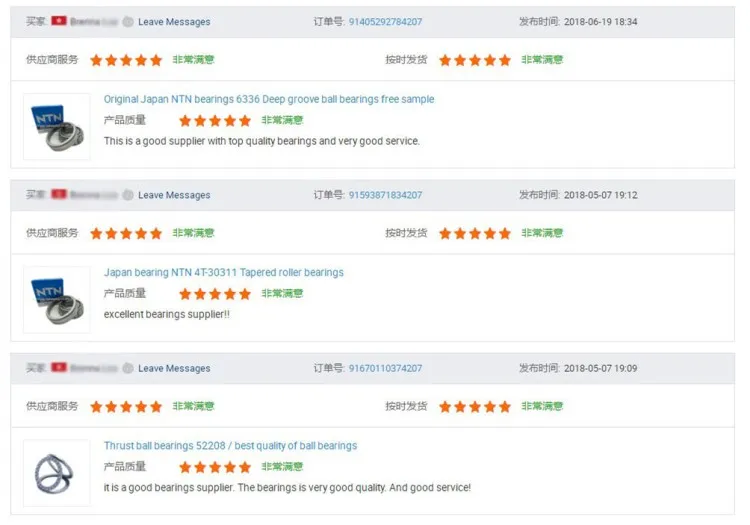Image resolution: width=750 pixels, height=525 pixels.
Task: Open thrust ball bearing 52208 thumbnail
Action: 56,473
